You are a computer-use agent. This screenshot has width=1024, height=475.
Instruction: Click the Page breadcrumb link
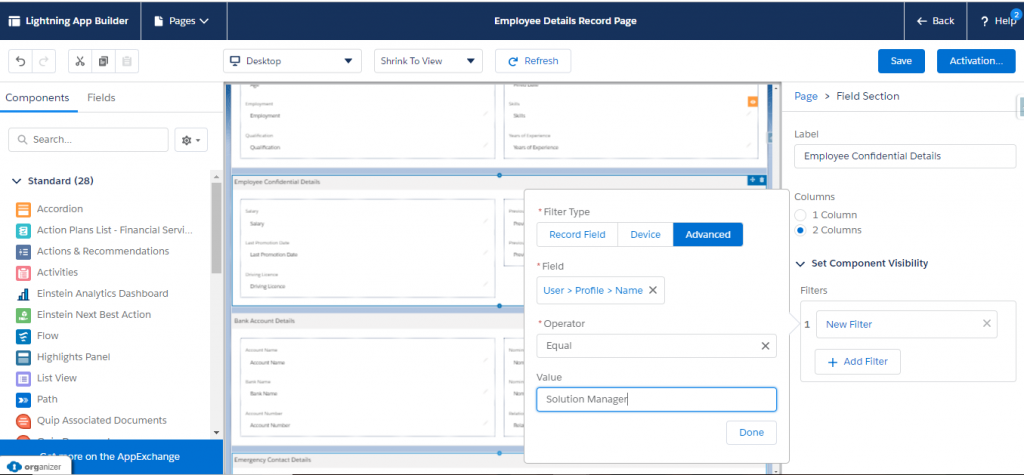point(806,96)
